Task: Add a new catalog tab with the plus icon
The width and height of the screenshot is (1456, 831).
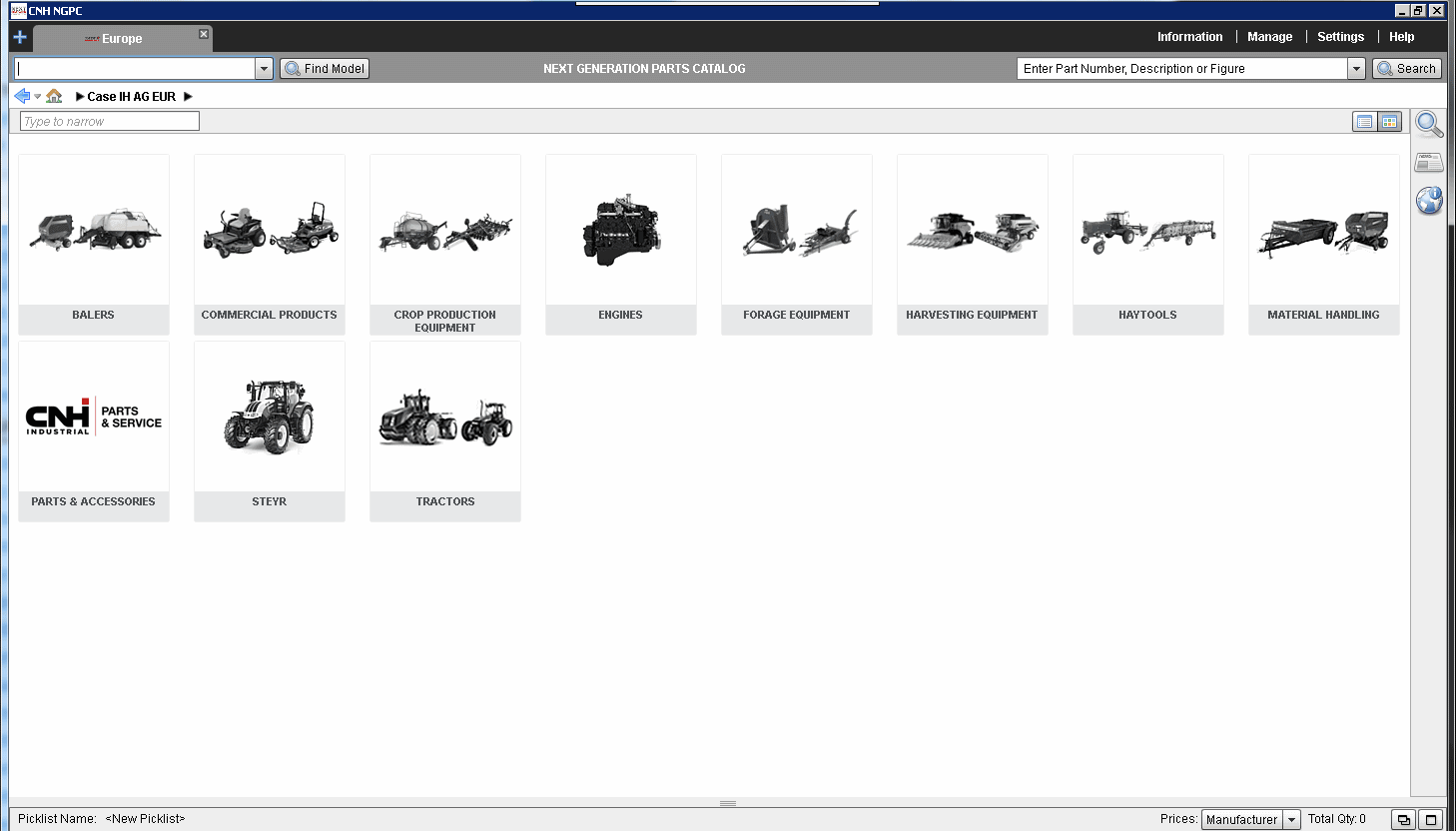Action: click(x=20, y=37)
